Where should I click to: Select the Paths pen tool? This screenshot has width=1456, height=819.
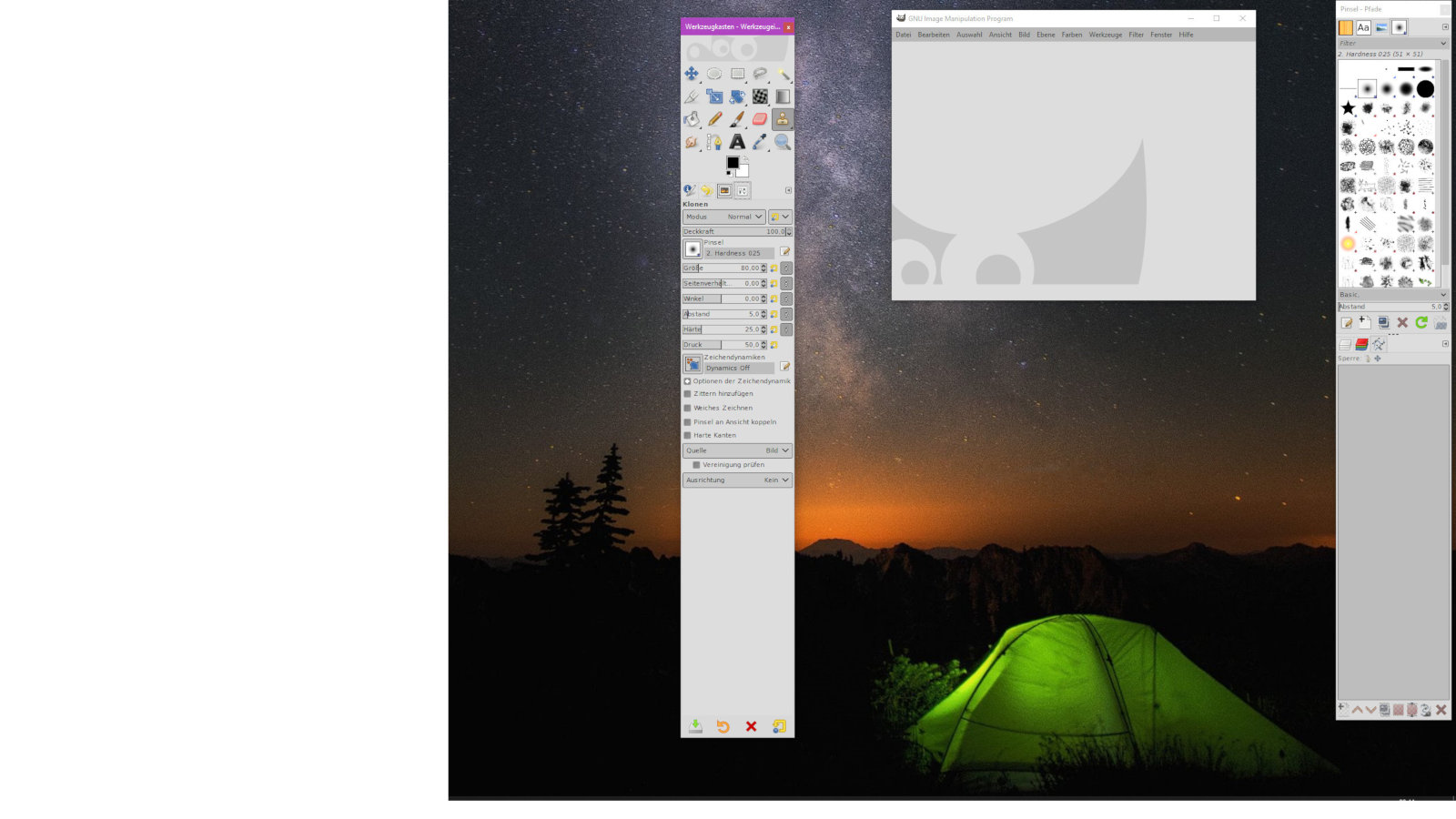[x=714, y=142]
